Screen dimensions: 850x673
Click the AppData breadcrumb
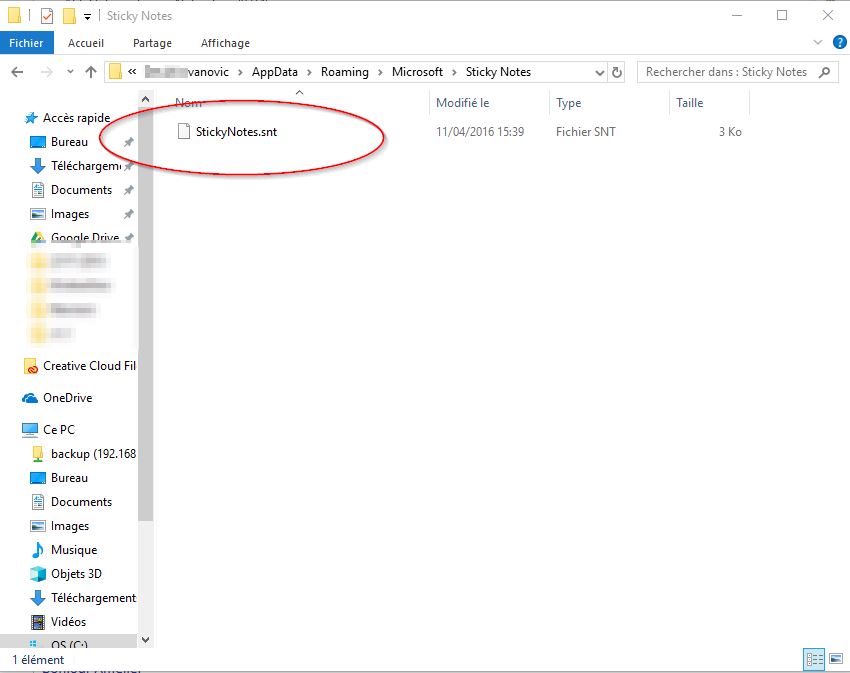[x=274, y=72]
